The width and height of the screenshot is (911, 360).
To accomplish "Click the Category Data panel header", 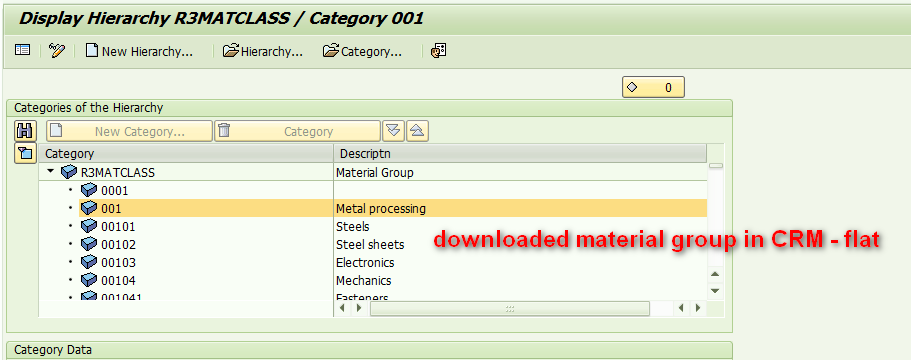I will click(369, 350).
